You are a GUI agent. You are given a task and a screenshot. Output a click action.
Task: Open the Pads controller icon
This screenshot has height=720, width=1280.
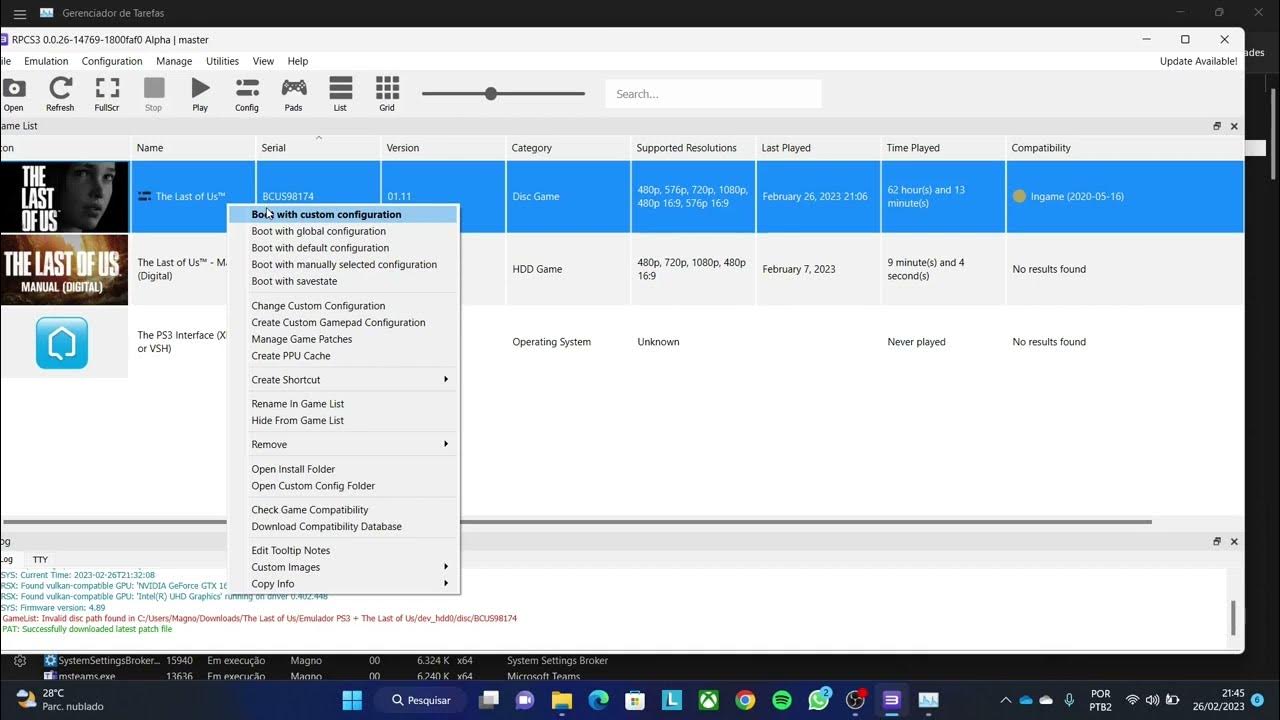pos(293,95)
